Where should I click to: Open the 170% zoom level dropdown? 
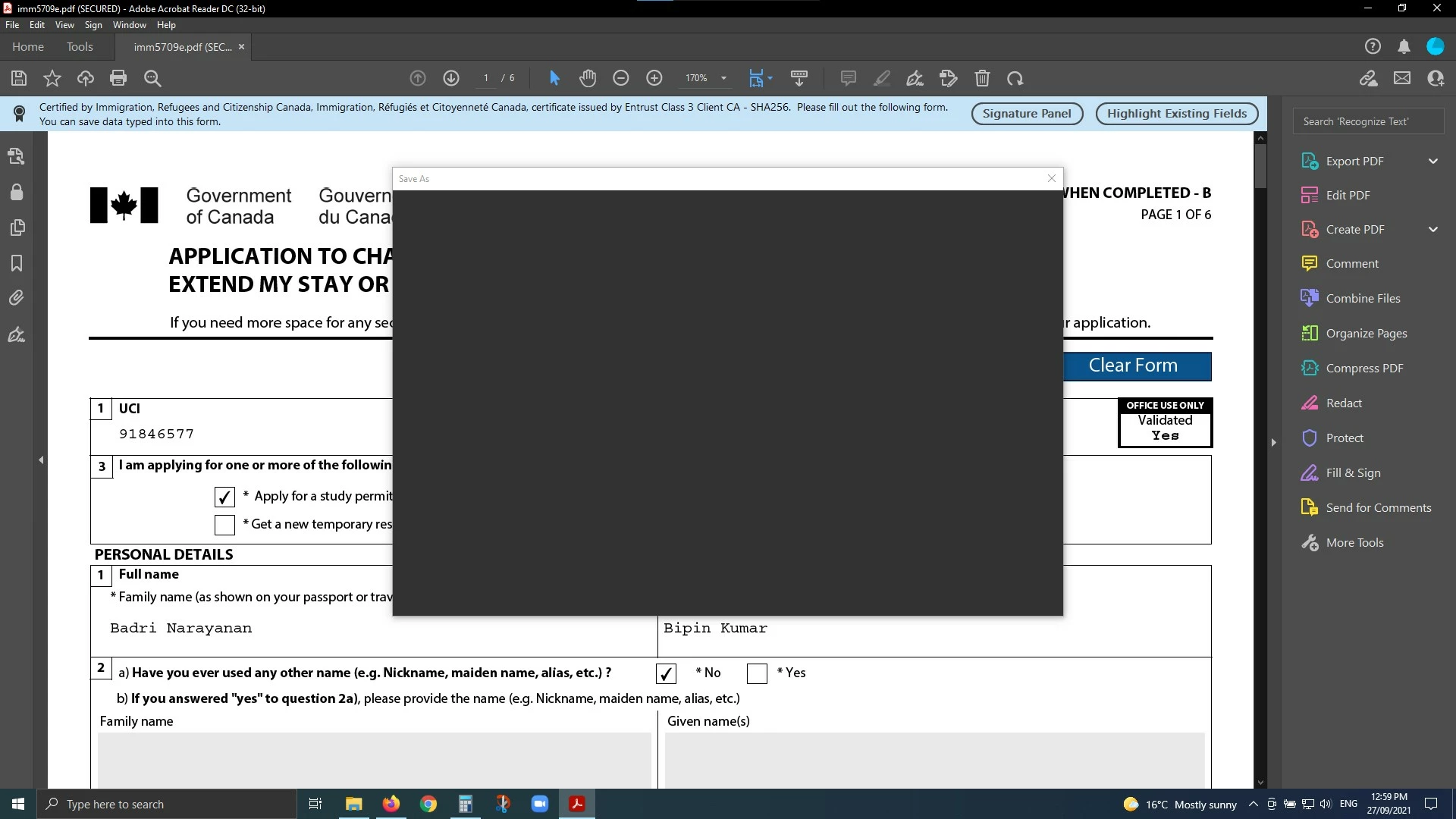click(x=723, y=78)
